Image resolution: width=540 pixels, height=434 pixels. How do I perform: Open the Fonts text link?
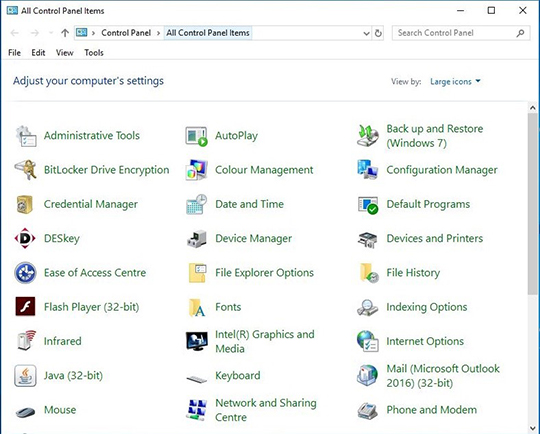[228, 307]
